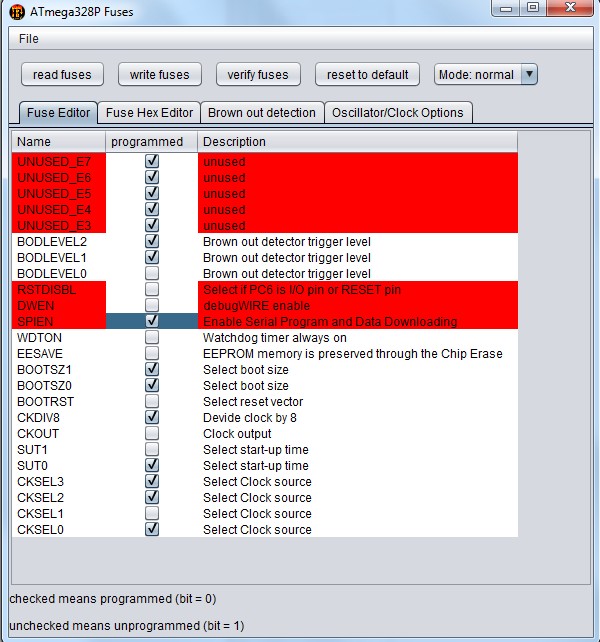Screen dimensions: 600x642
Task: Uncheck the CKSEL3 checkbox
Action: pos(152,481)
